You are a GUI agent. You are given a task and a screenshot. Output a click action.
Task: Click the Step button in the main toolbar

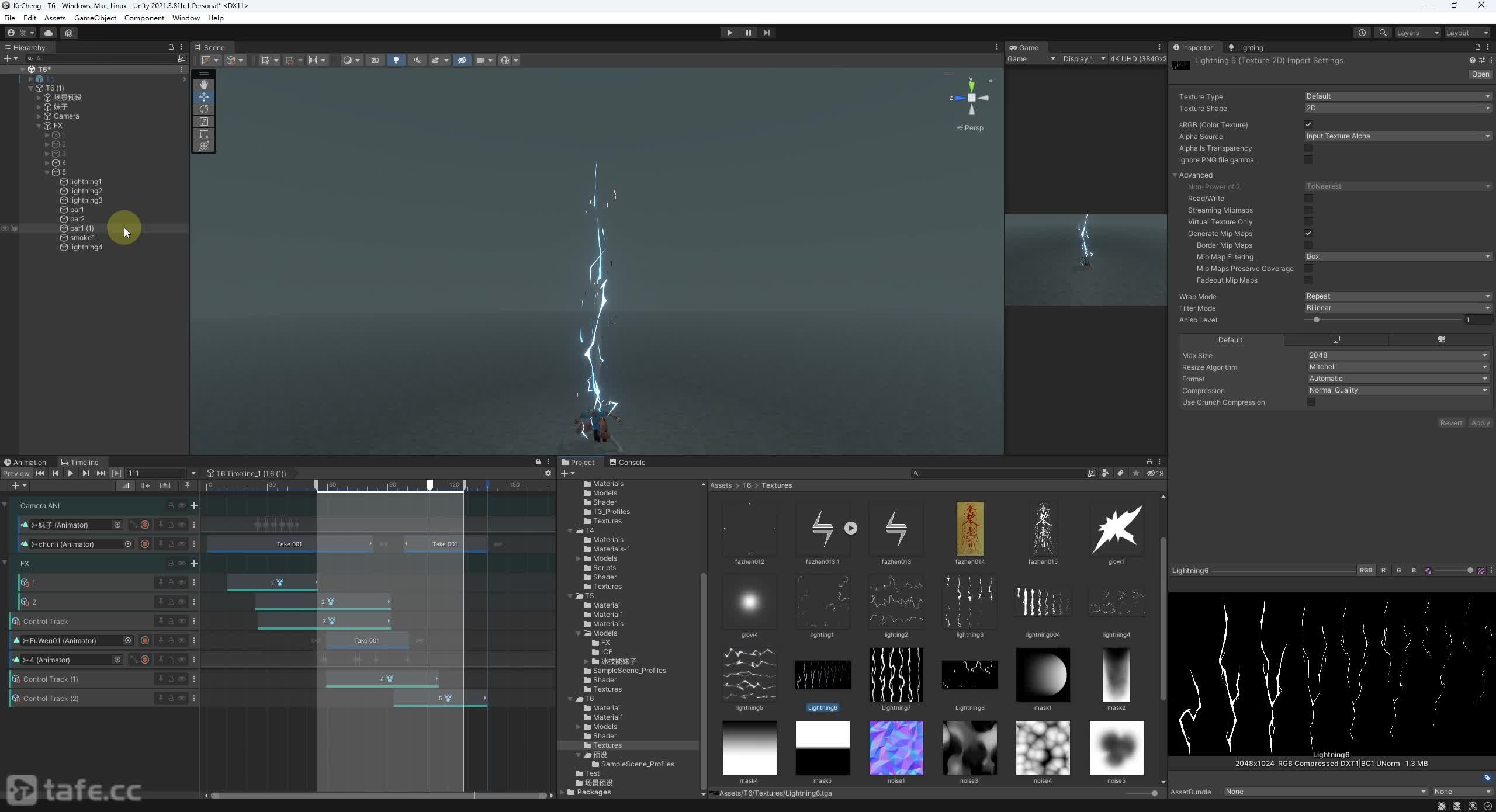click(x=767, y=33)
